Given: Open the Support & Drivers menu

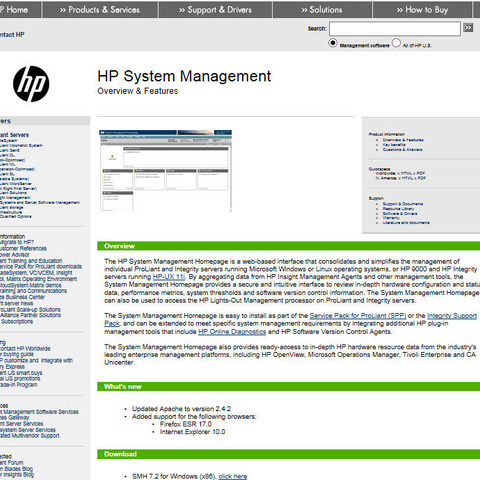Looking at the screenshot, I should [x=216, y=10].
